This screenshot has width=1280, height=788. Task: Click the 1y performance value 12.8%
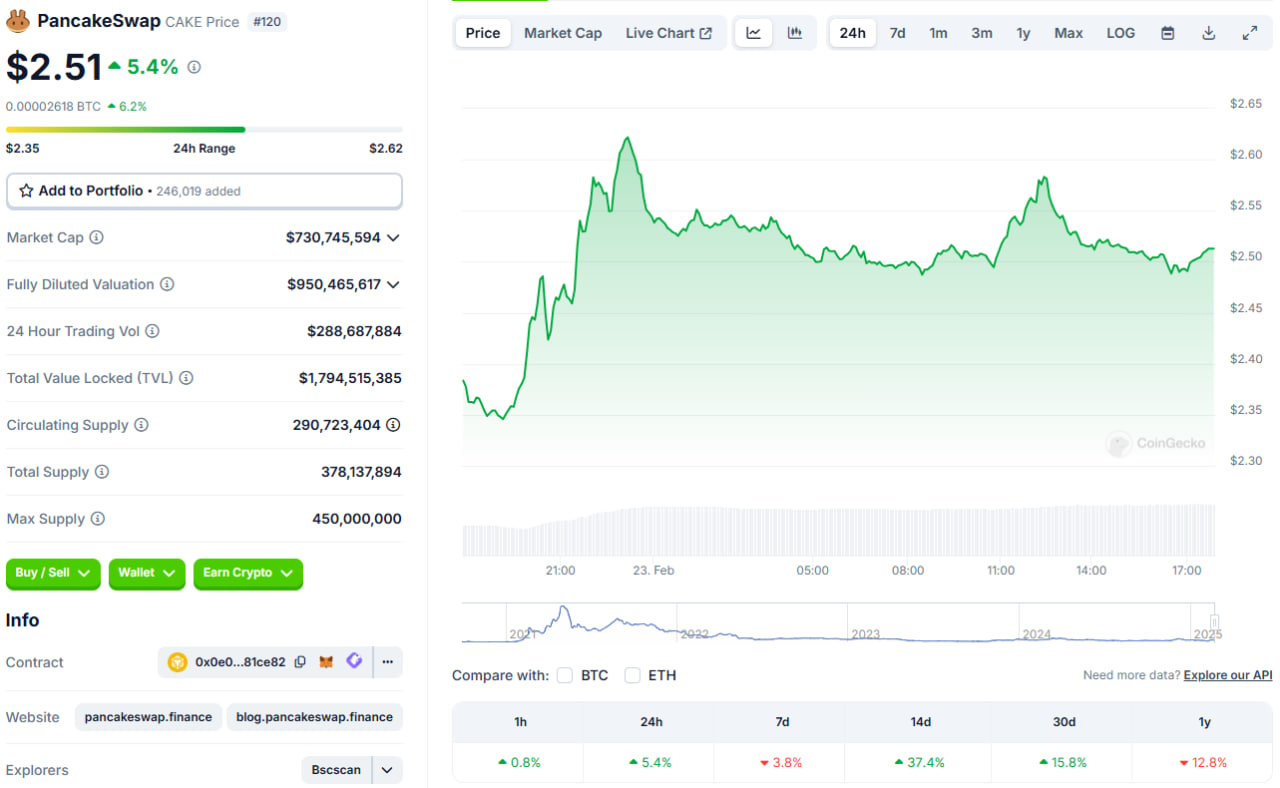[x=1204, y=762]
